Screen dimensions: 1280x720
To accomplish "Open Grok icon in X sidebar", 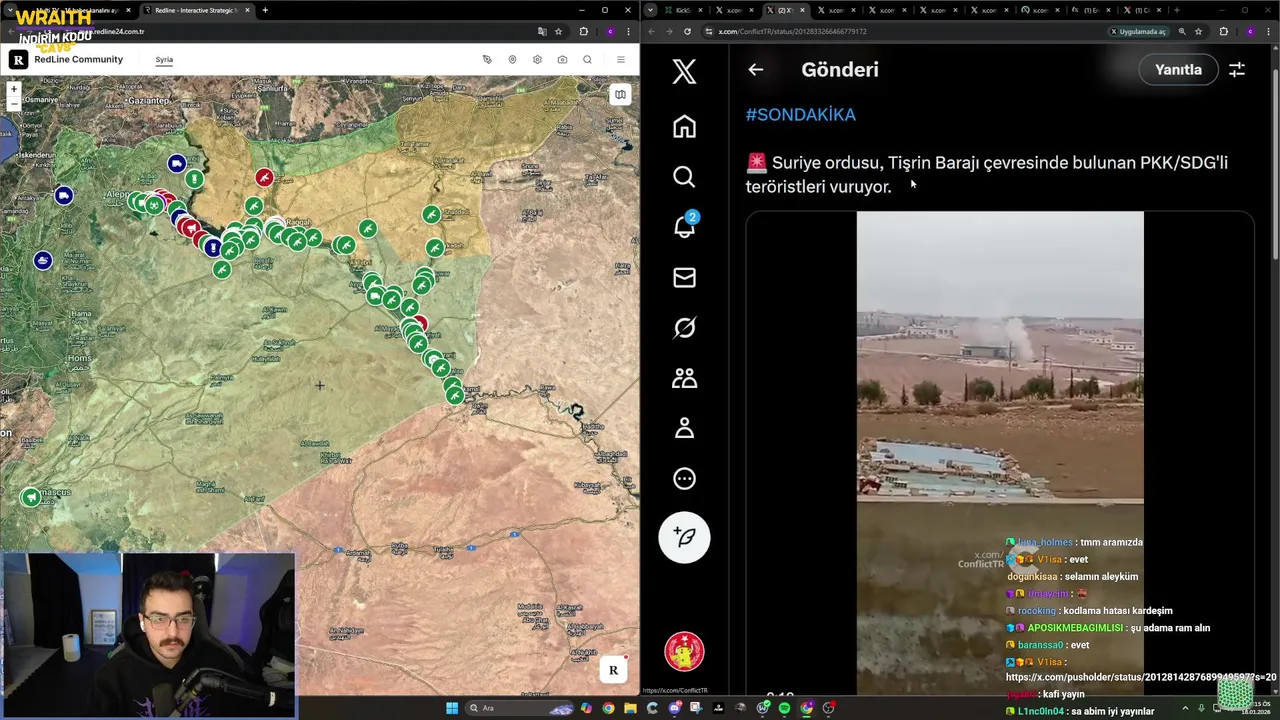I will (x=684, y=327).
